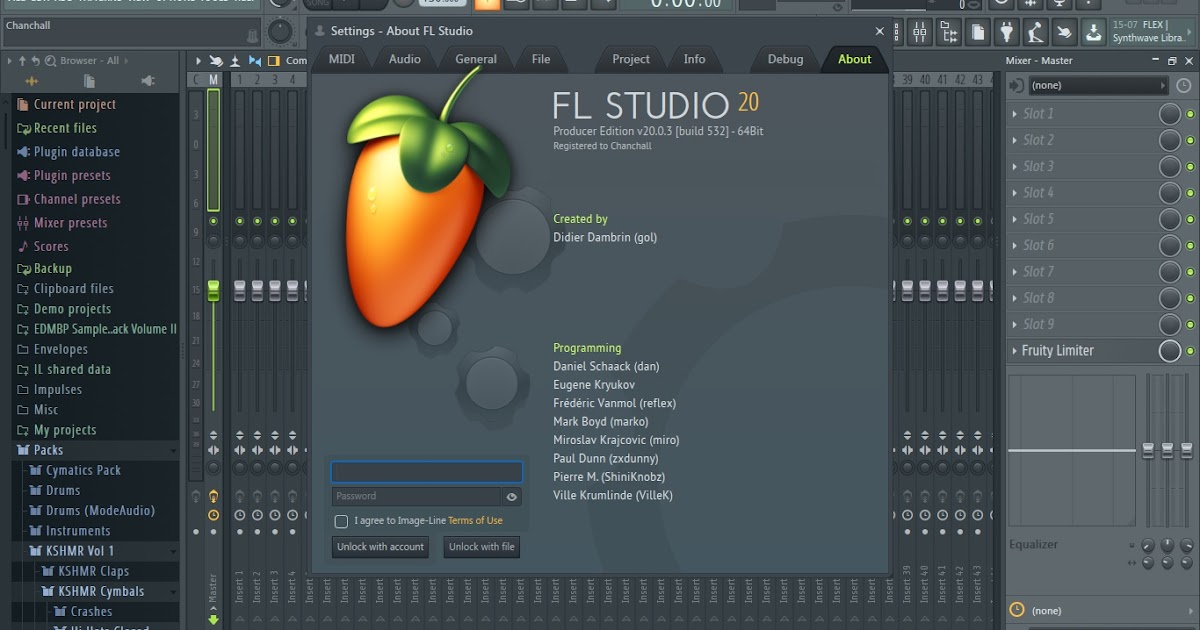
Task: Switch to the File settings tab
Action: point(541,59)
